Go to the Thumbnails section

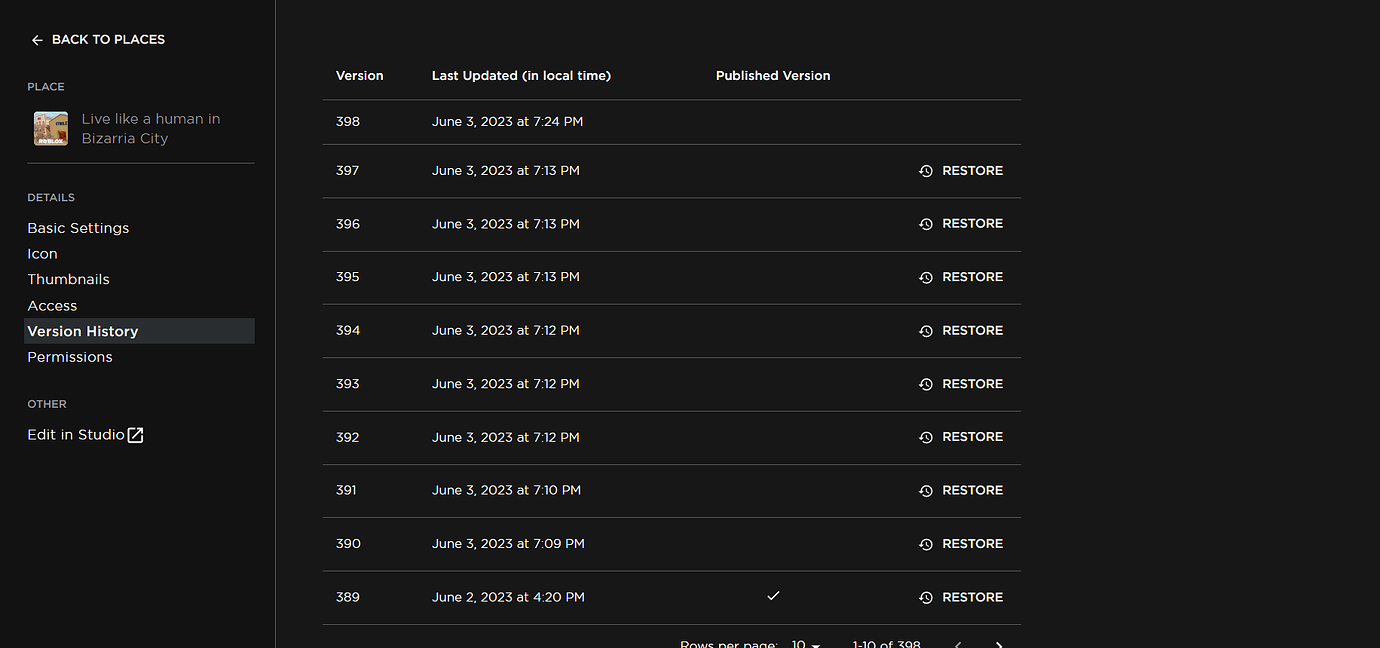(68, 279)
